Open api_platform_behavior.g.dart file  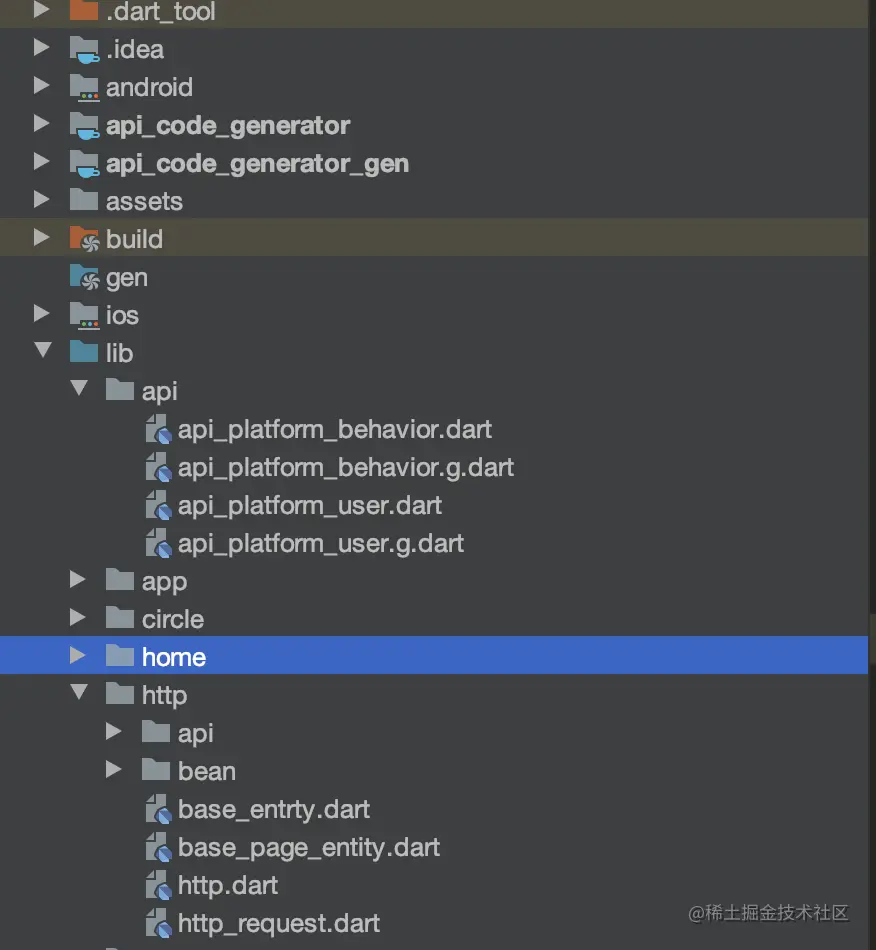(x=345, y=468)
